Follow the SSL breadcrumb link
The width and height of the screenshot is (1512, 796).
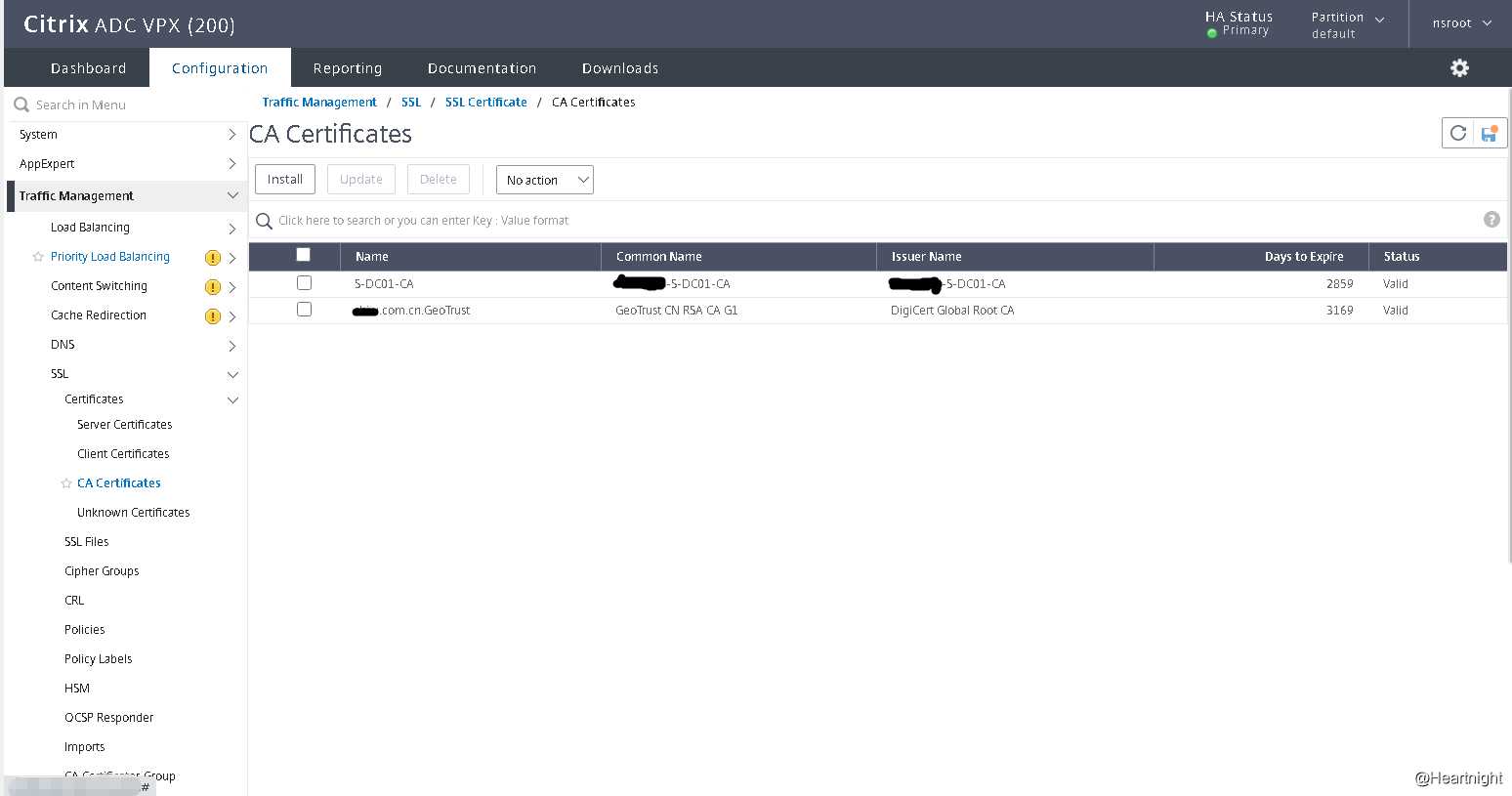pyautogui.click(x=411, y=103)
